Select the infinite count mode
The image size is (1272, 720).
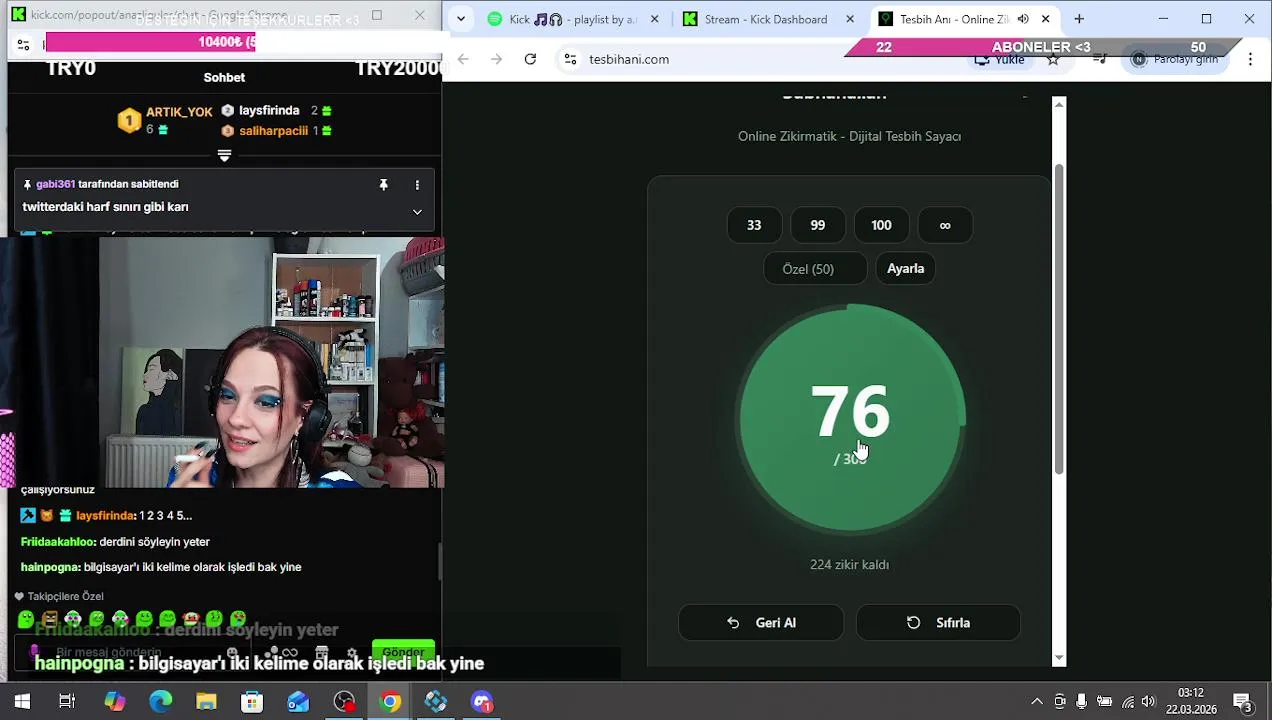click(945, 225)
